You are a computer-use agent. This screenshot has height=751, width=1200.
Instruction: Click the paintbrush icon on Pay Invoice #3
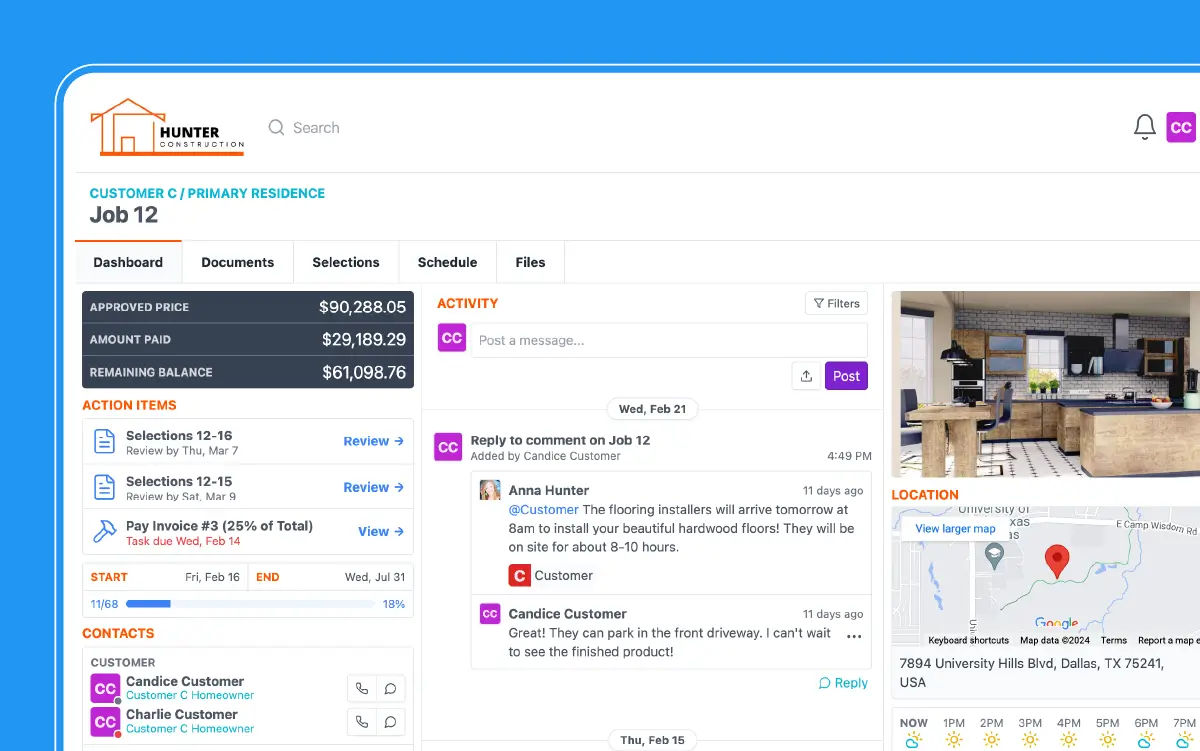click(x=105, y=531)
